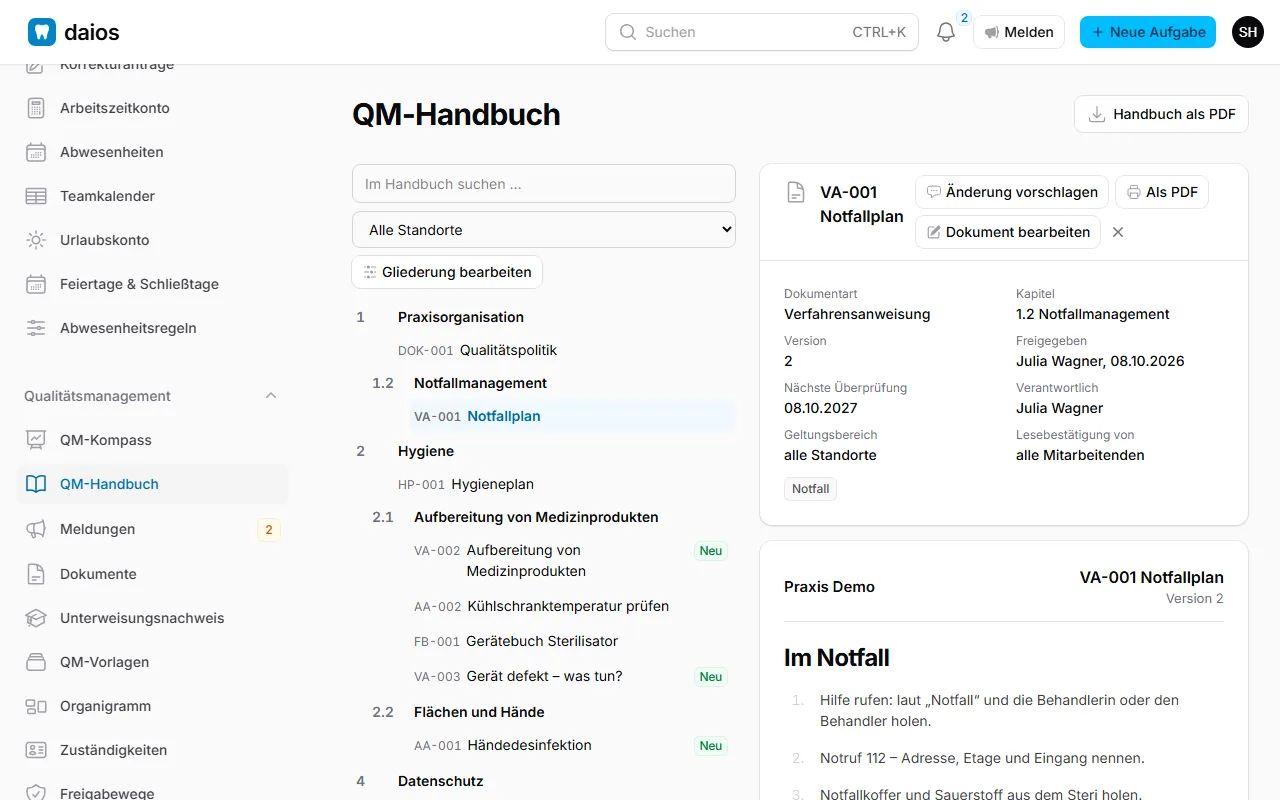Click the Meldungen megaphone icon
The width and height of the screenshot is (1280, 800).
coord(36,529)
